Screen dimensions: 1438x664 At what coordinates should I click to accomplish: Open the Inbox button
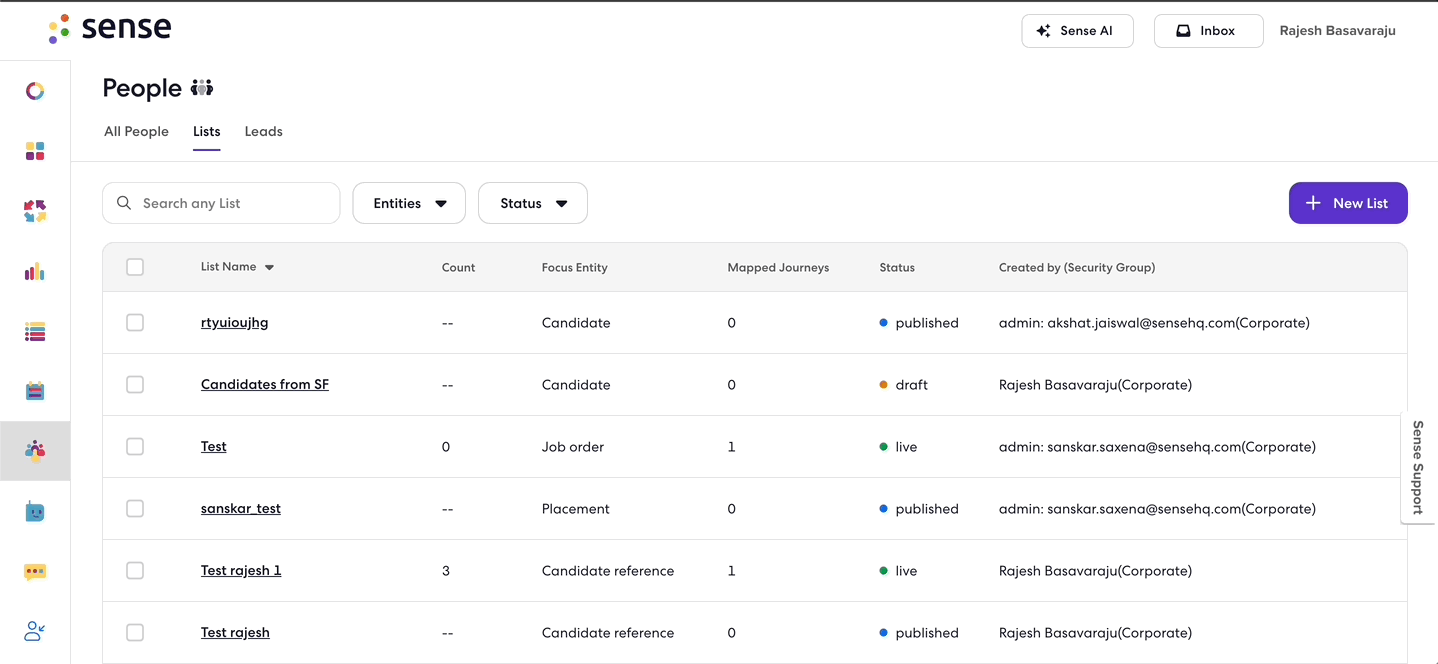(1209, 31)
